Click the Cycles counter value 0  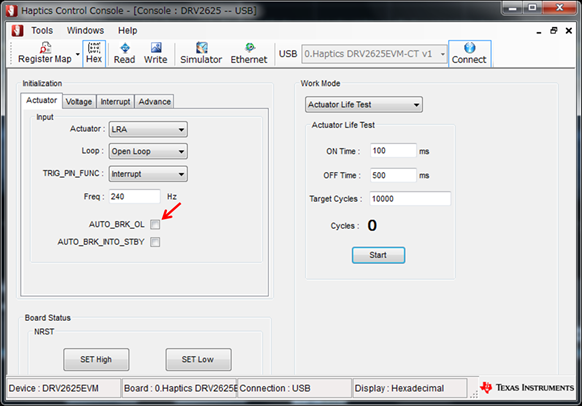point(372,225)
